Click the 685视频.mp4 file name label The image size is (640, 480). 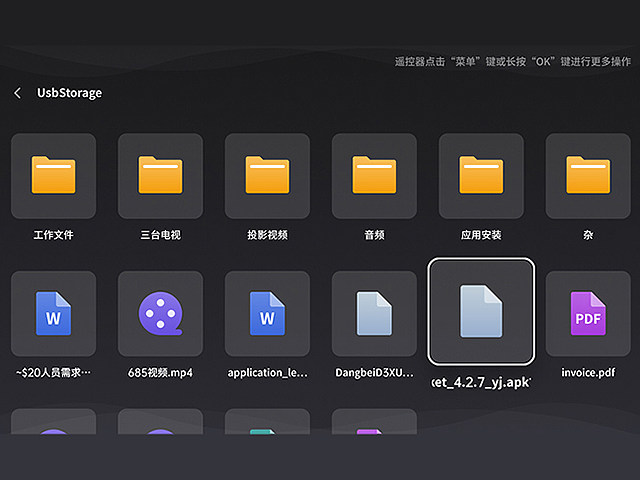[x=160, y=373]
